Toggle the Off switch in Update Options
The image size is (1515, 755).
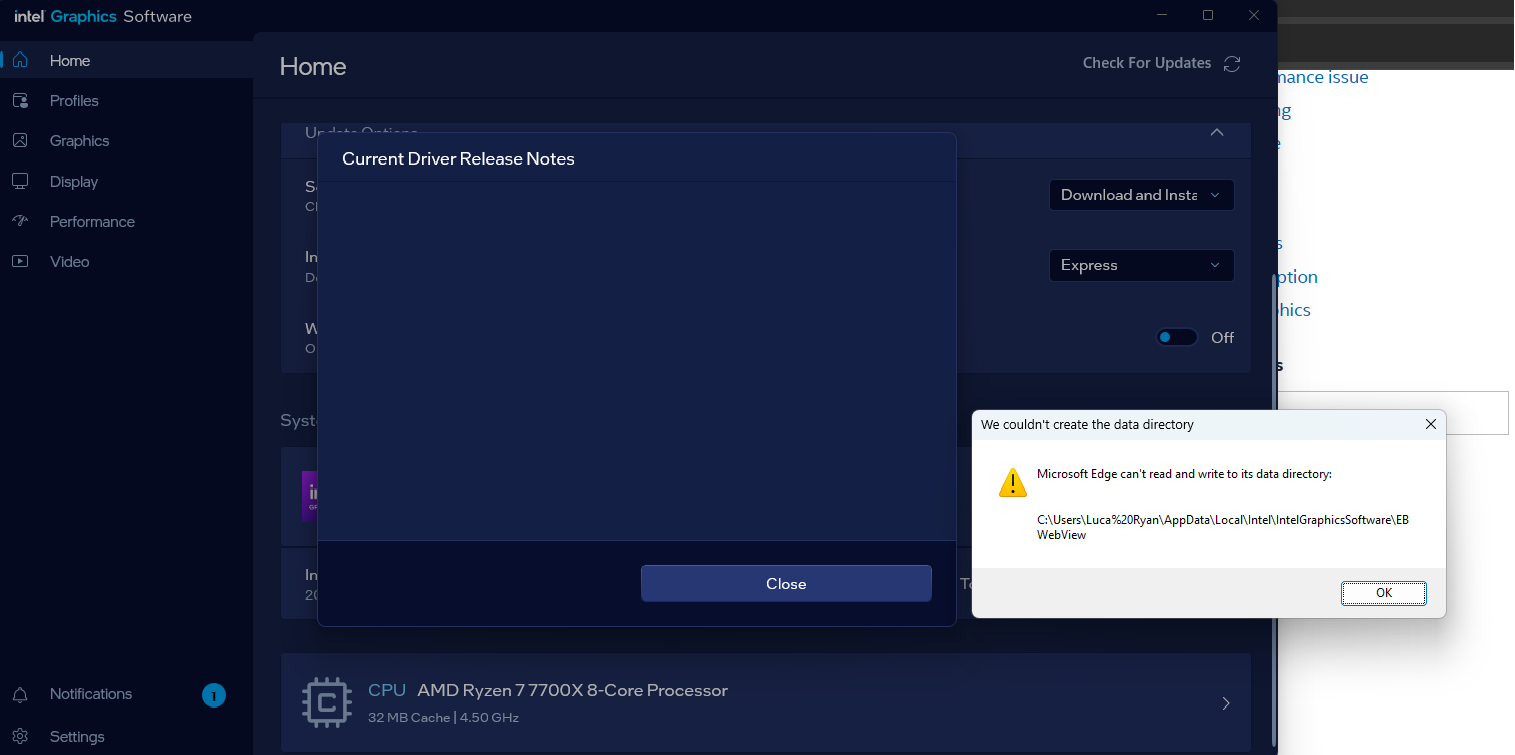point(1176,338)
